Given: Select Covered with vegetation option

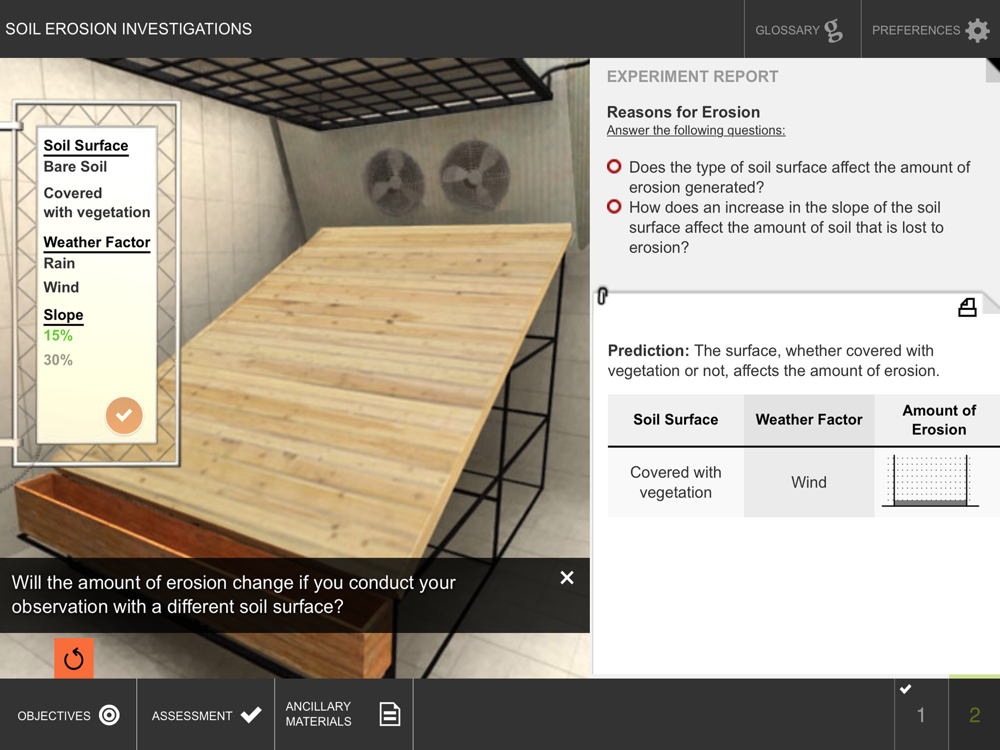Looking at the screenshot, I should pos(96,202).
